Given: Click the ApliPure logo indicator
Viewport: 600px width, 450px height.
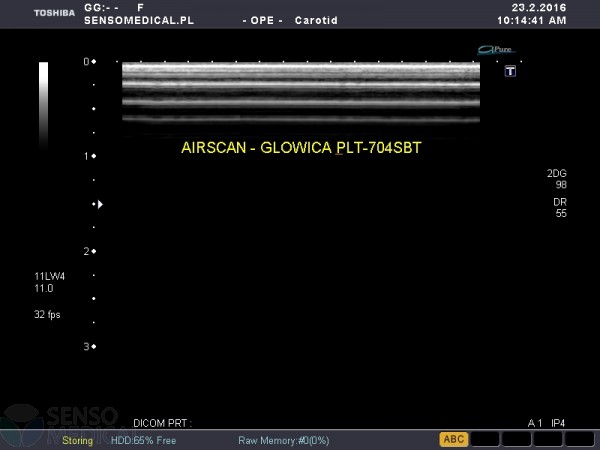Looking at the screenshot, I should [495, 49].
